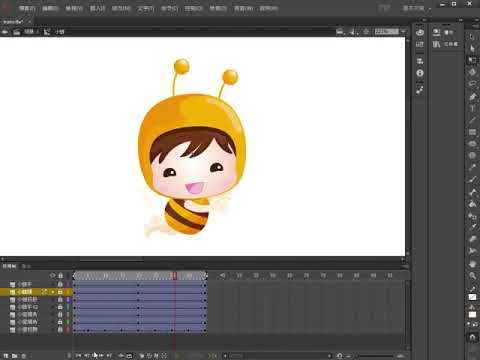Go to last frame button
This screenshot has height=360, width=480.
click(109, 356)
